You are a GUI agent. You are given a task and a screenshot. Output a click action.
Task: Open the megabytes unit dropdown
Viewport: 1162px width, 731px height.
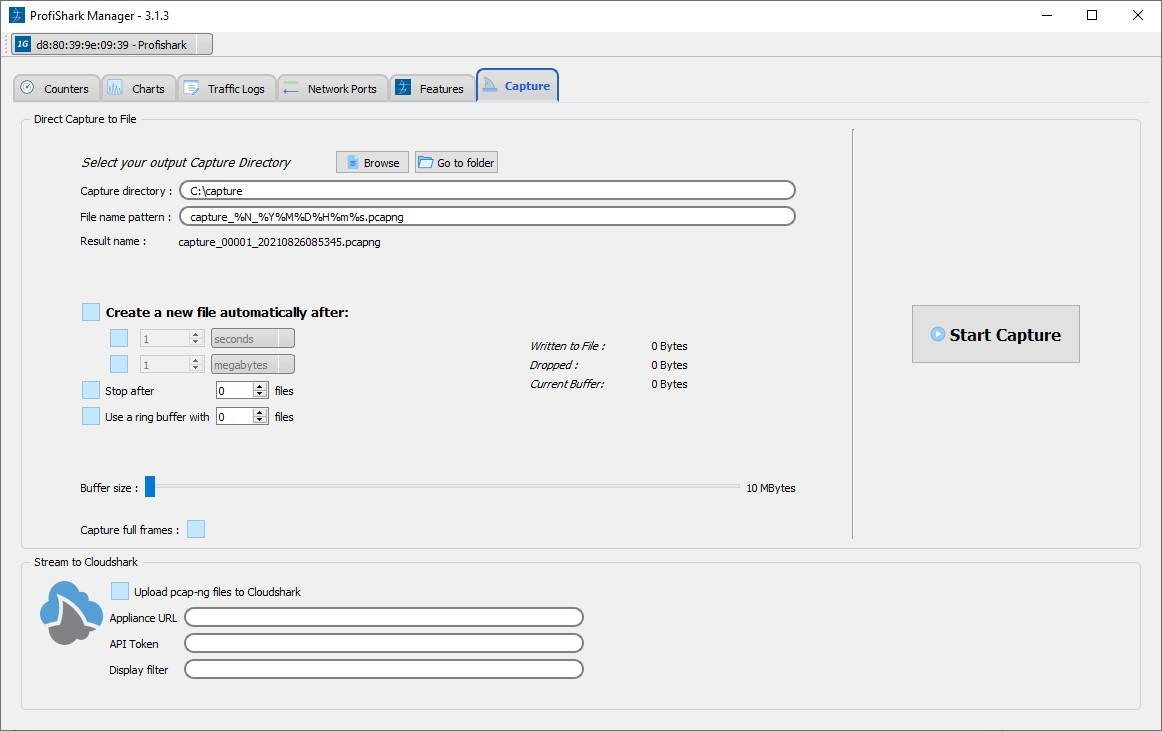[x=252, y=364]
